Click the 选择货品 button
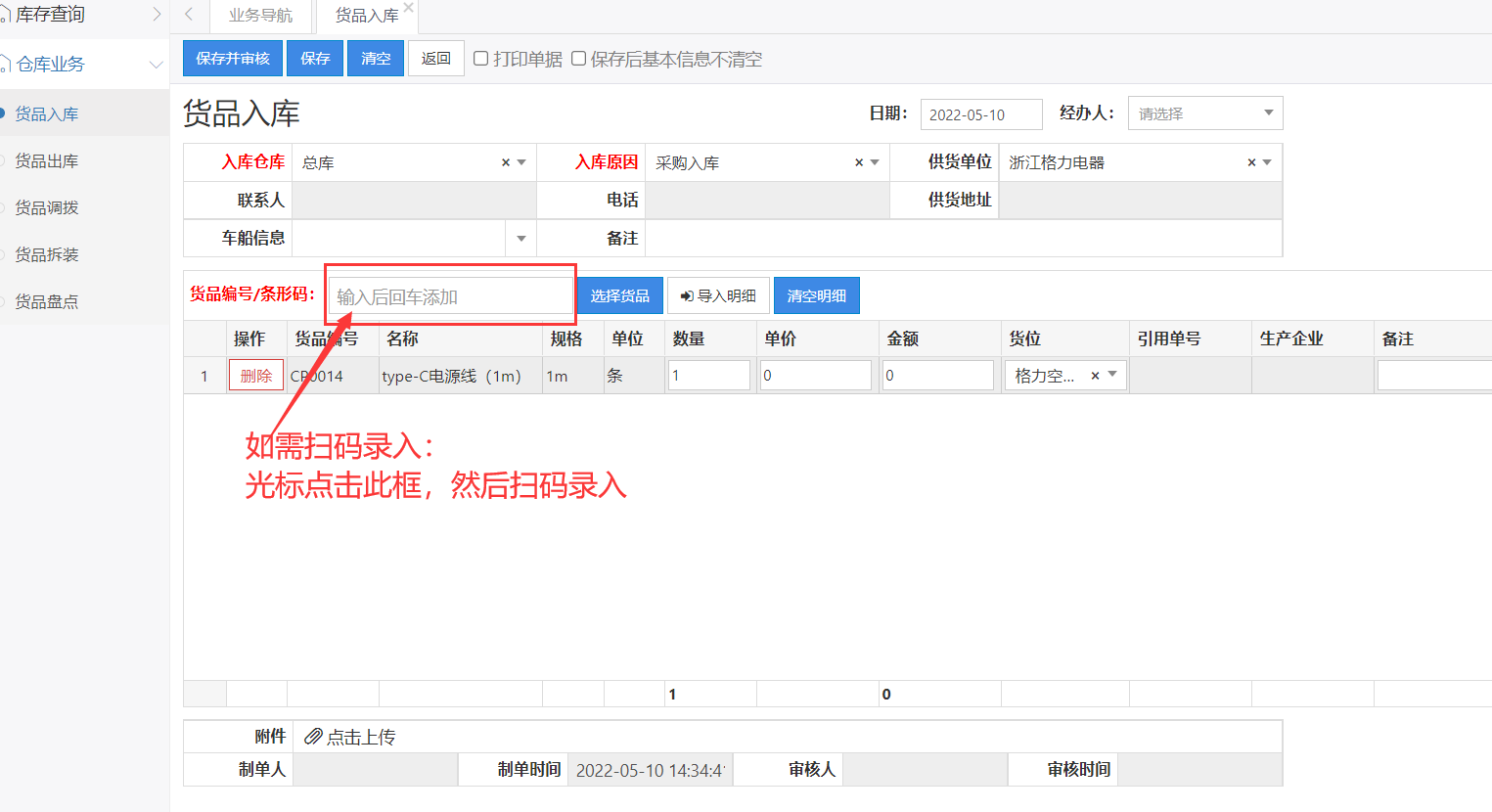 pos(620,295)
